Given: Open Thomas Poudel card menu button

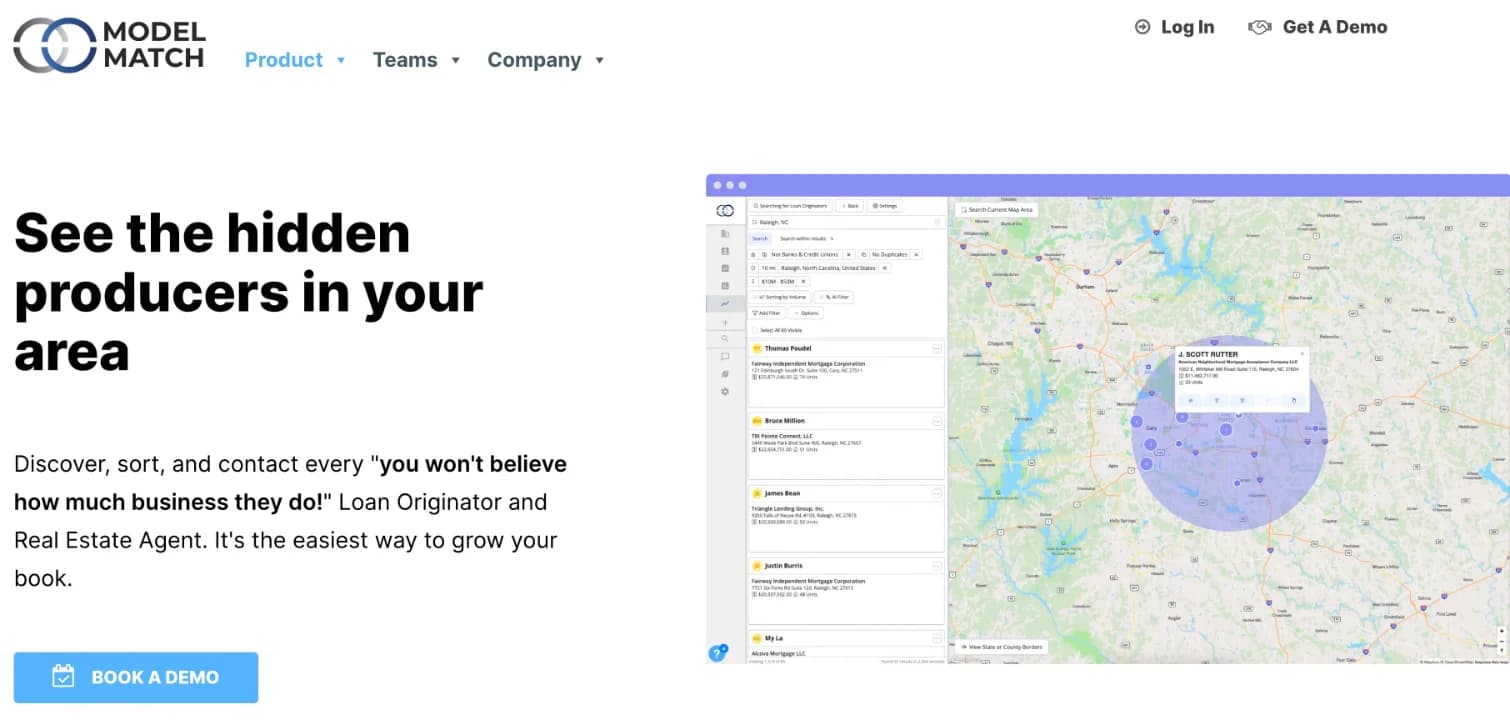Looking at the screenshot, I should [937, 349].
